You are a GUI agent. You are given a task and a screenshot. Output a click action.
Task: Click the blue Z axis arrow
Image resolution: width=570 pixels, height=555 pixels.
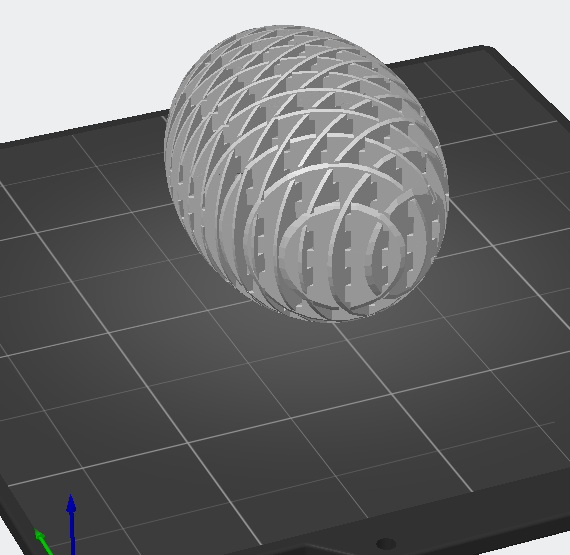(72, 524)
